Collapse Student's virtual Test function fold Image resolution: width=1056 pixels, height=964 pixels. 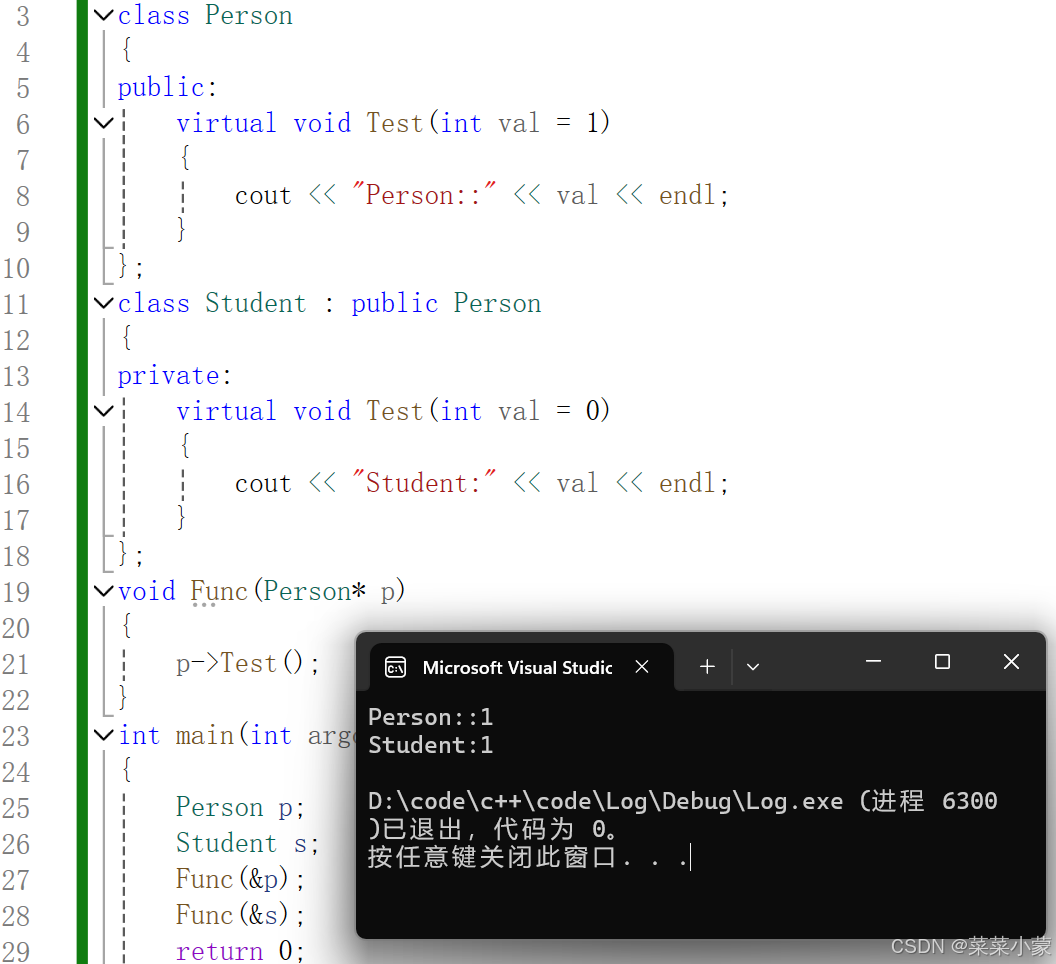coord(103,411)
